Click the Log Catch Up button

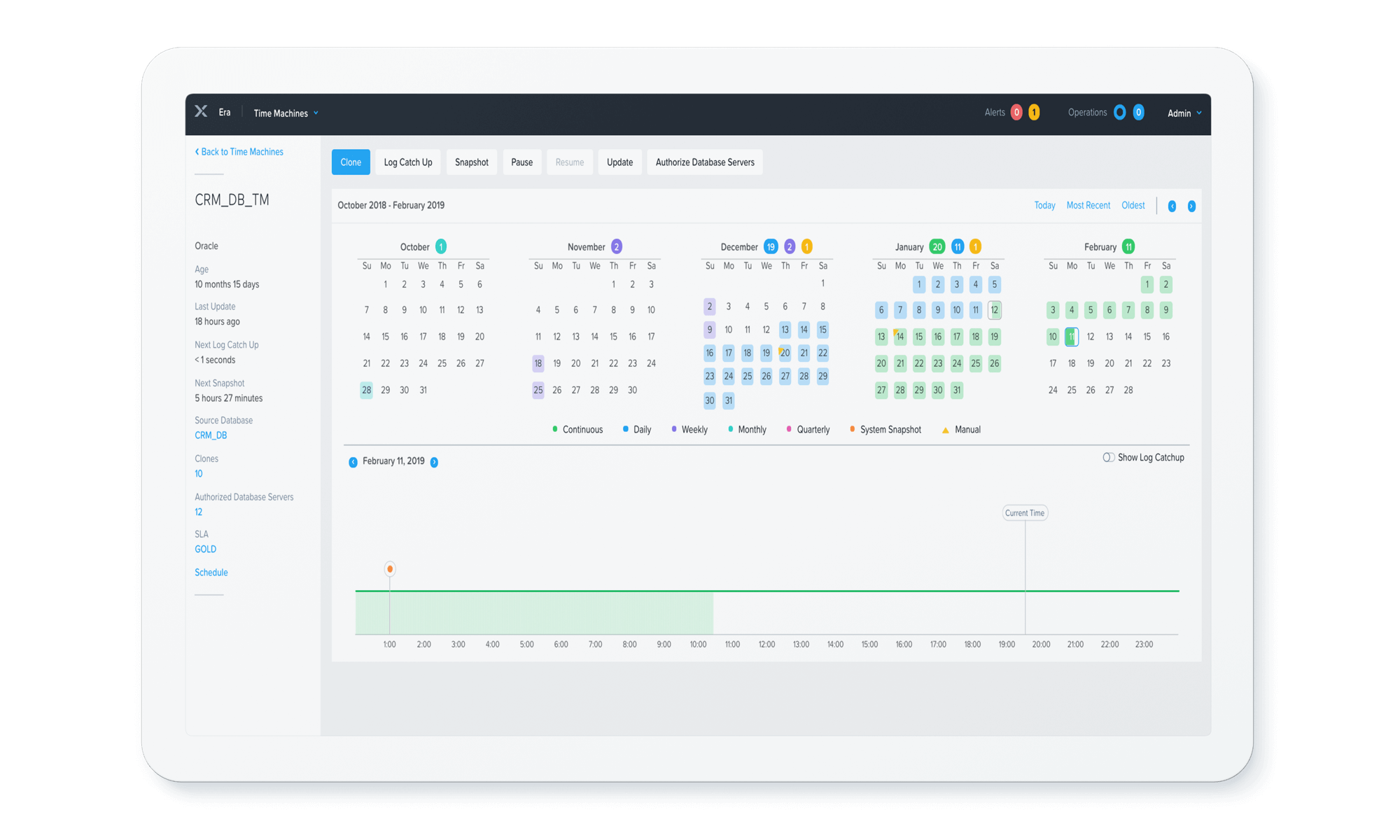pos(408,162)
